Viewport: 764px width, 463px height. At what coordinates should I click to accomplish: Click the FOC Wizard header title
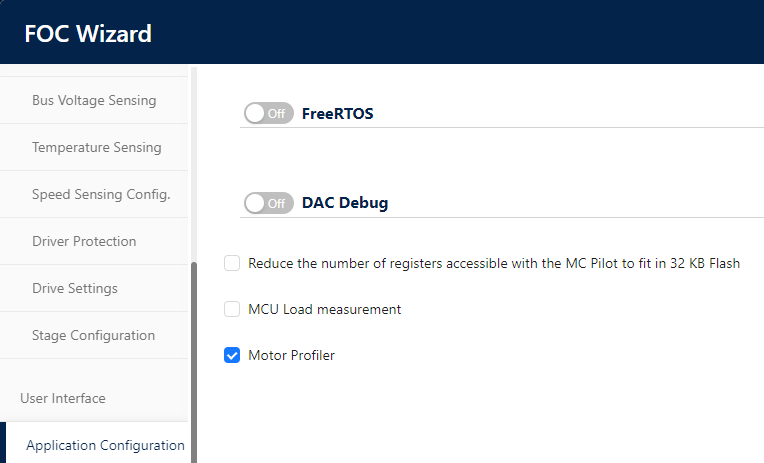click(x=88, y=33)
